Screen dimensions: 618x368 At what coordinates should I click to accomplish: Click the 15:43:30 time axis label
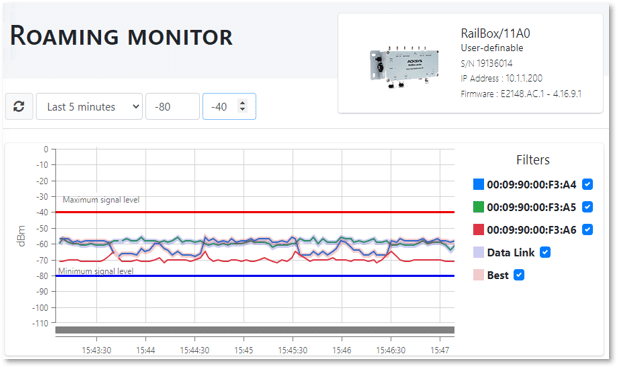[97, 350]
